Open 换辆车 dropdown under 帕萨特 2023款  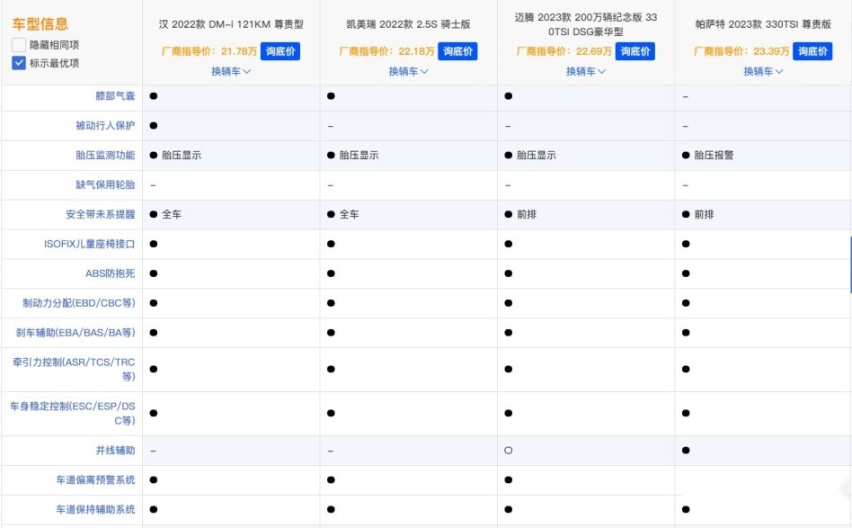pos(763,71)
